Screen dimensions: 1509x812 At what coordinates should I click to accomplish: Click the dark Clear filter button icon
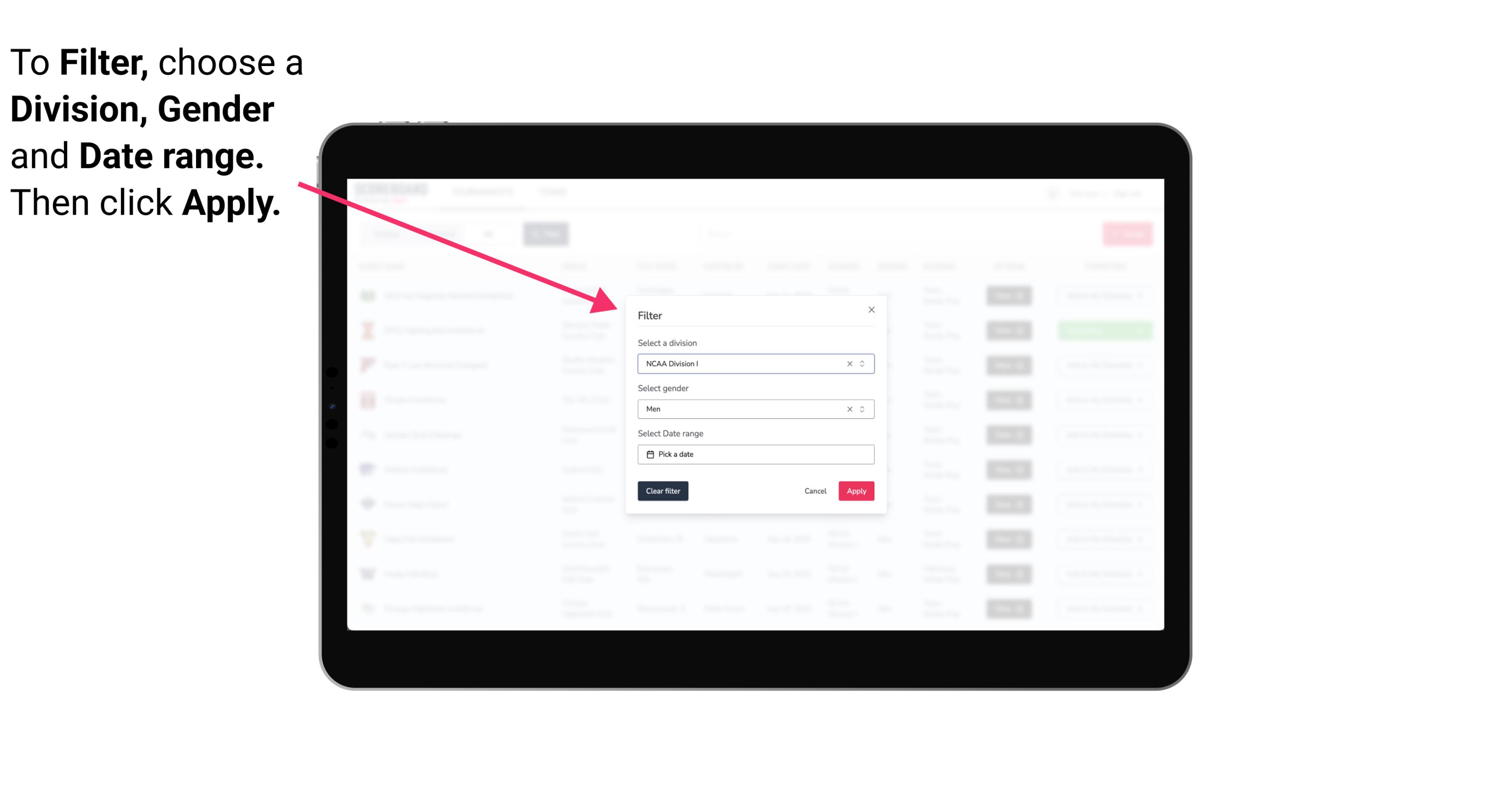click(x=662, y=491)
